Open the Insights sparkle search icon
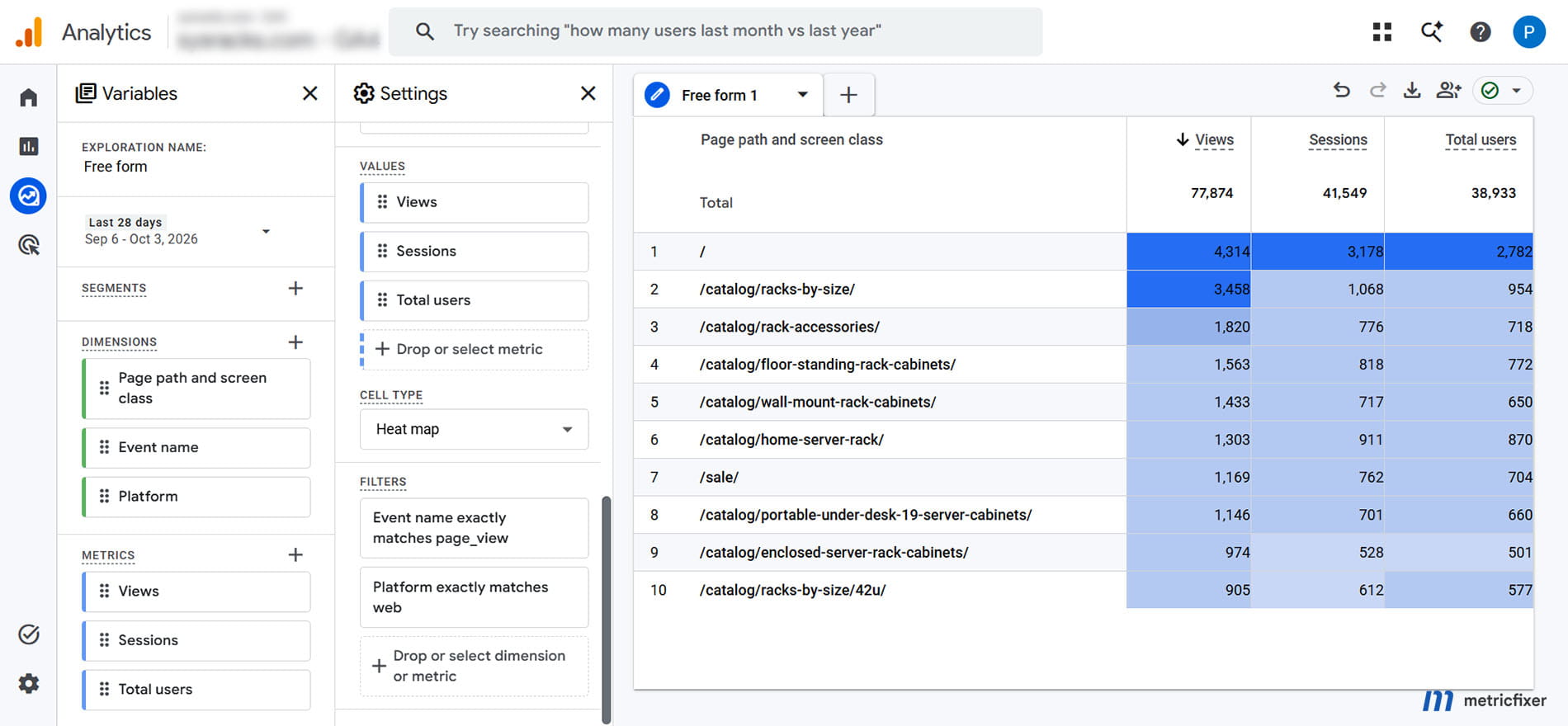 1431,31
